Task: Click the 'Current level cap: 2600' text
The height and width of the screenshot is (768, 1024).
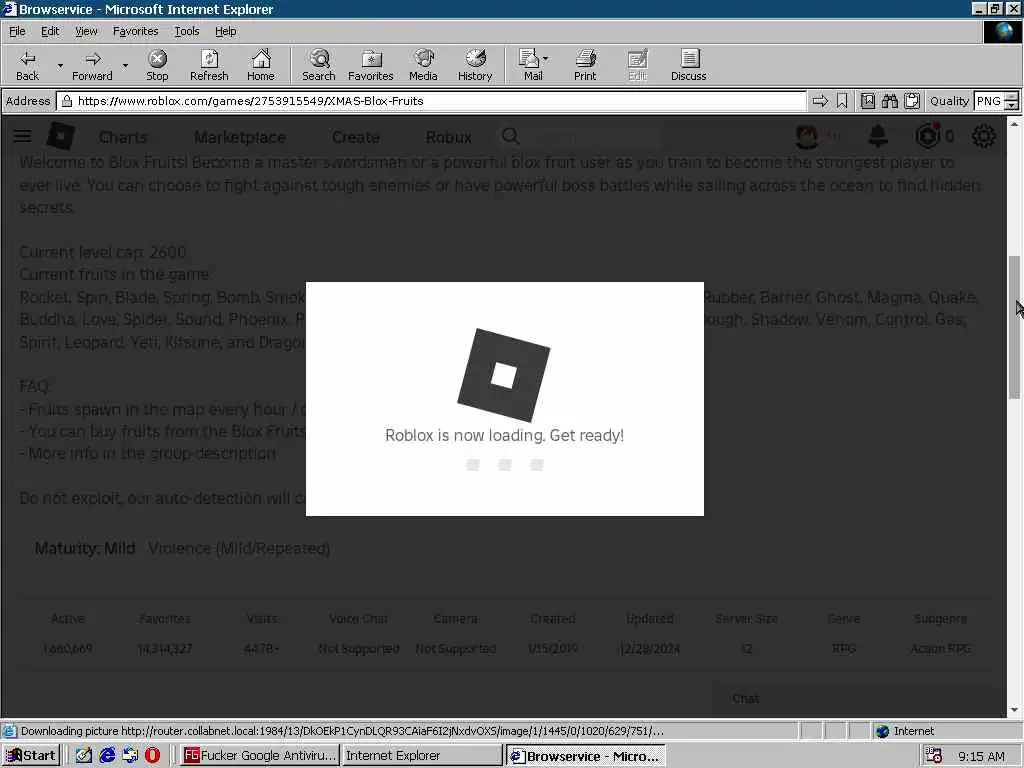Action: point(103,252)
